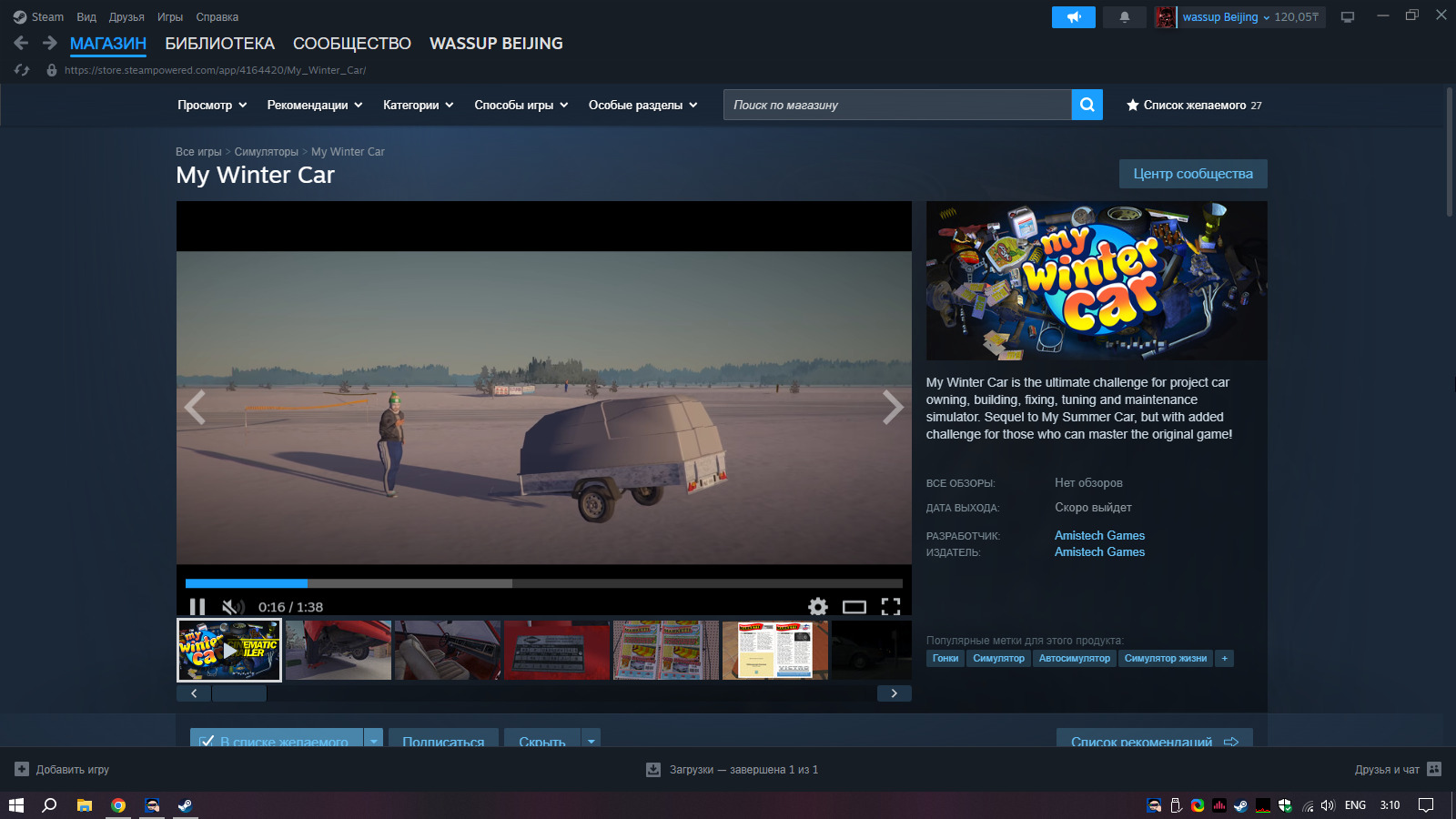Toggle Big Picture mode icon

(1348, 17)
